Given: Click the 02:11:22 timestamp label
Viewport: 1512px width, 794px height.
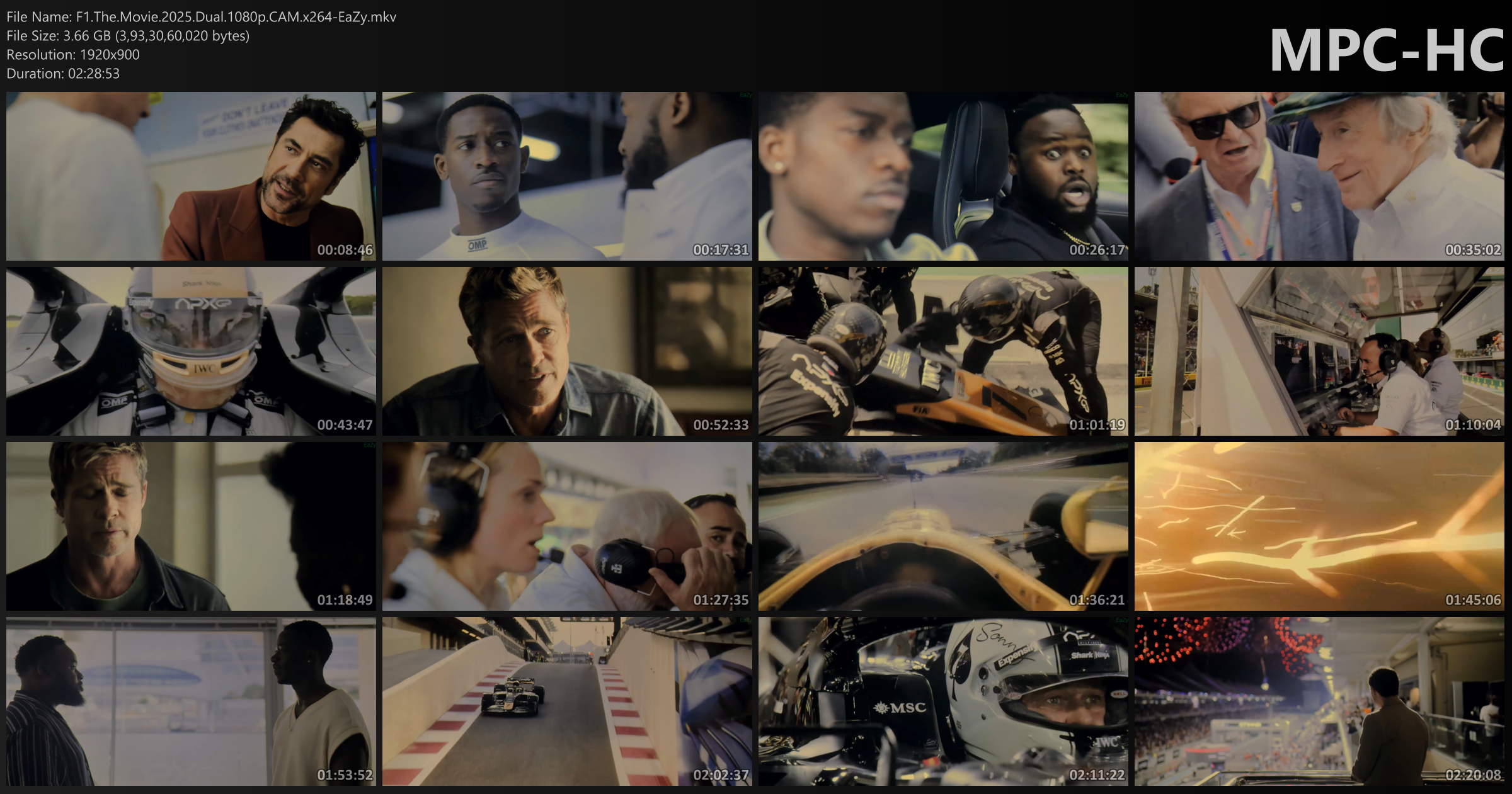Looking at the screenshot, I should coord(1097,775).
